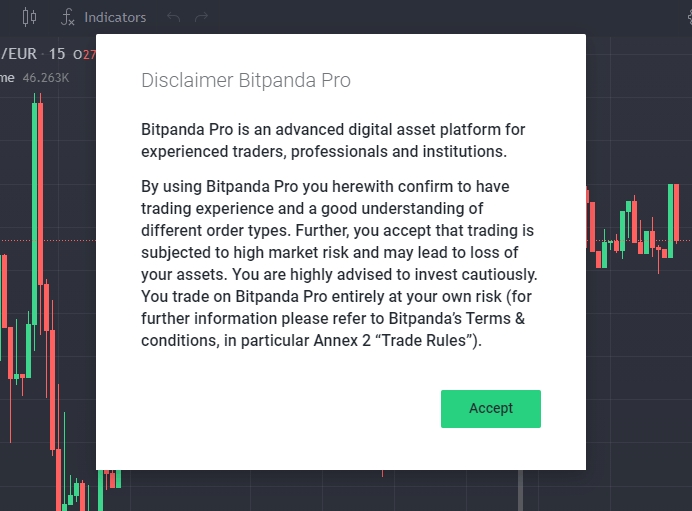
Task: Click the vertical crosshair line at chart bottom
Action: click(520, 490)
